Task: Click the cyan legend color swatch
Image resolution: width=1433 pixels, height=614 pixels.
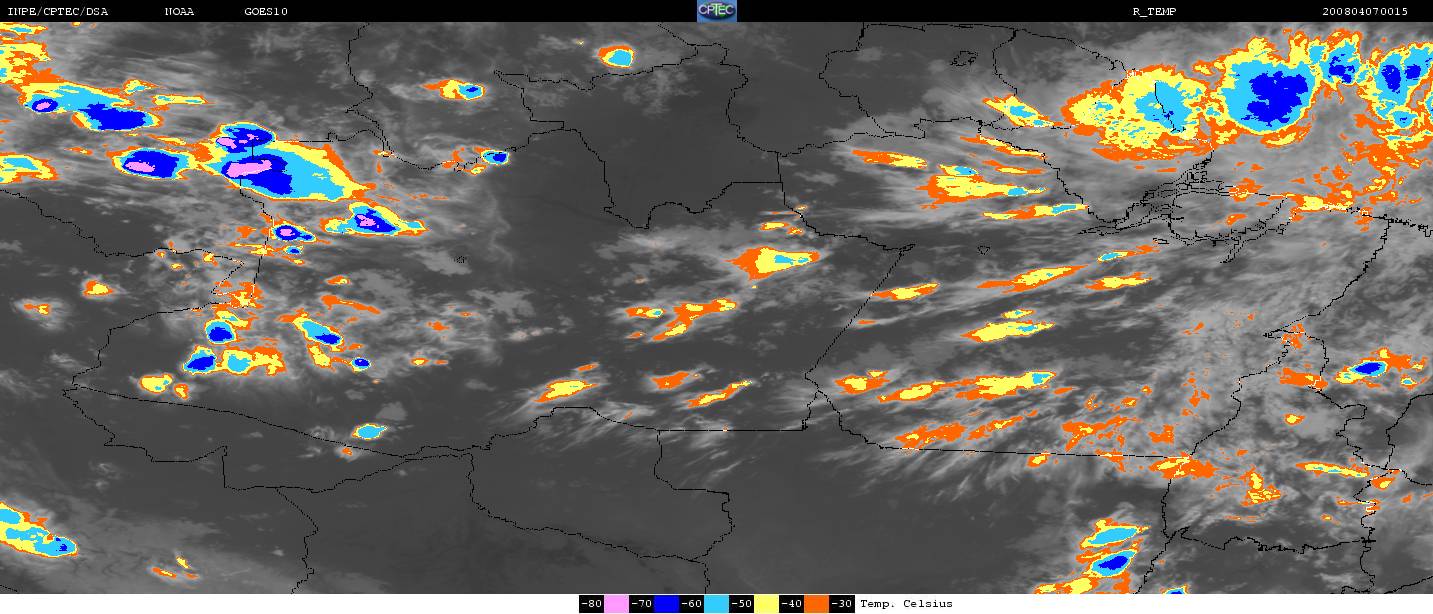Action: tap(716, 604)
